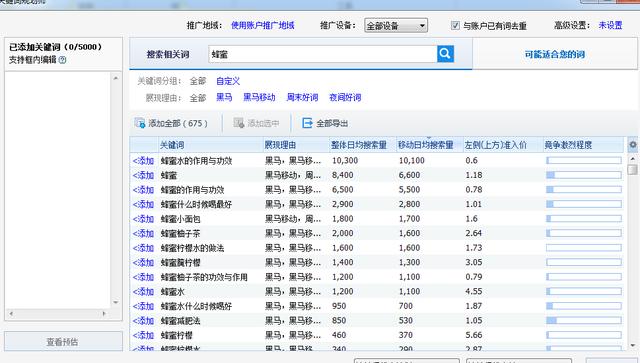
Task: Select search volume cell 10,300
Action: pos(345,160)
